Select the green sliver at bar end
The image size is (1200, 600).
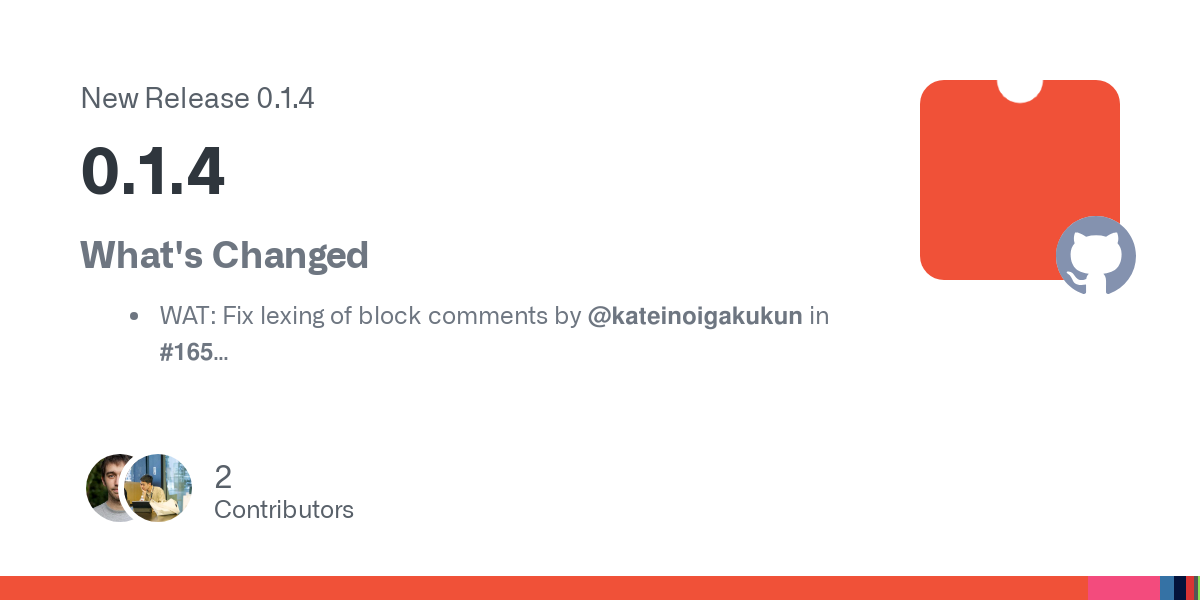(1199, 588)
